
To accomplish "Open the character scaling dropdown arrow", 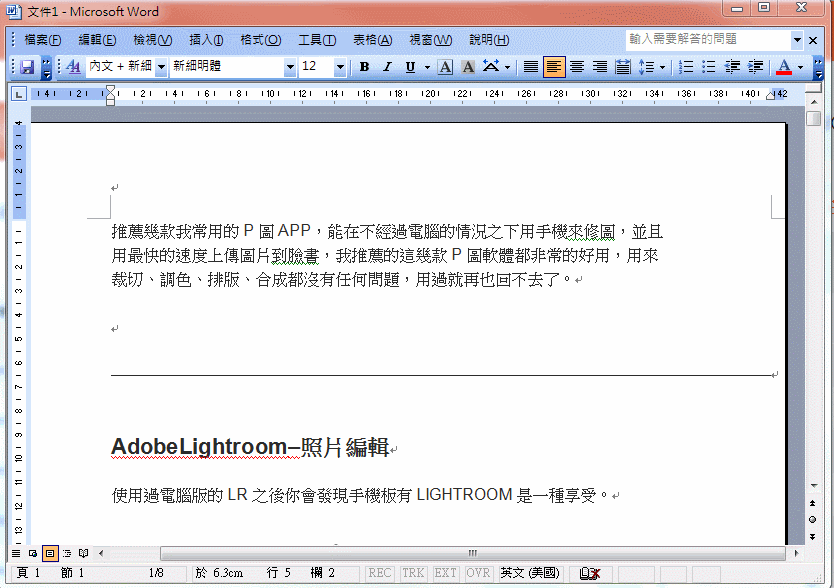I will click(507, 67).
